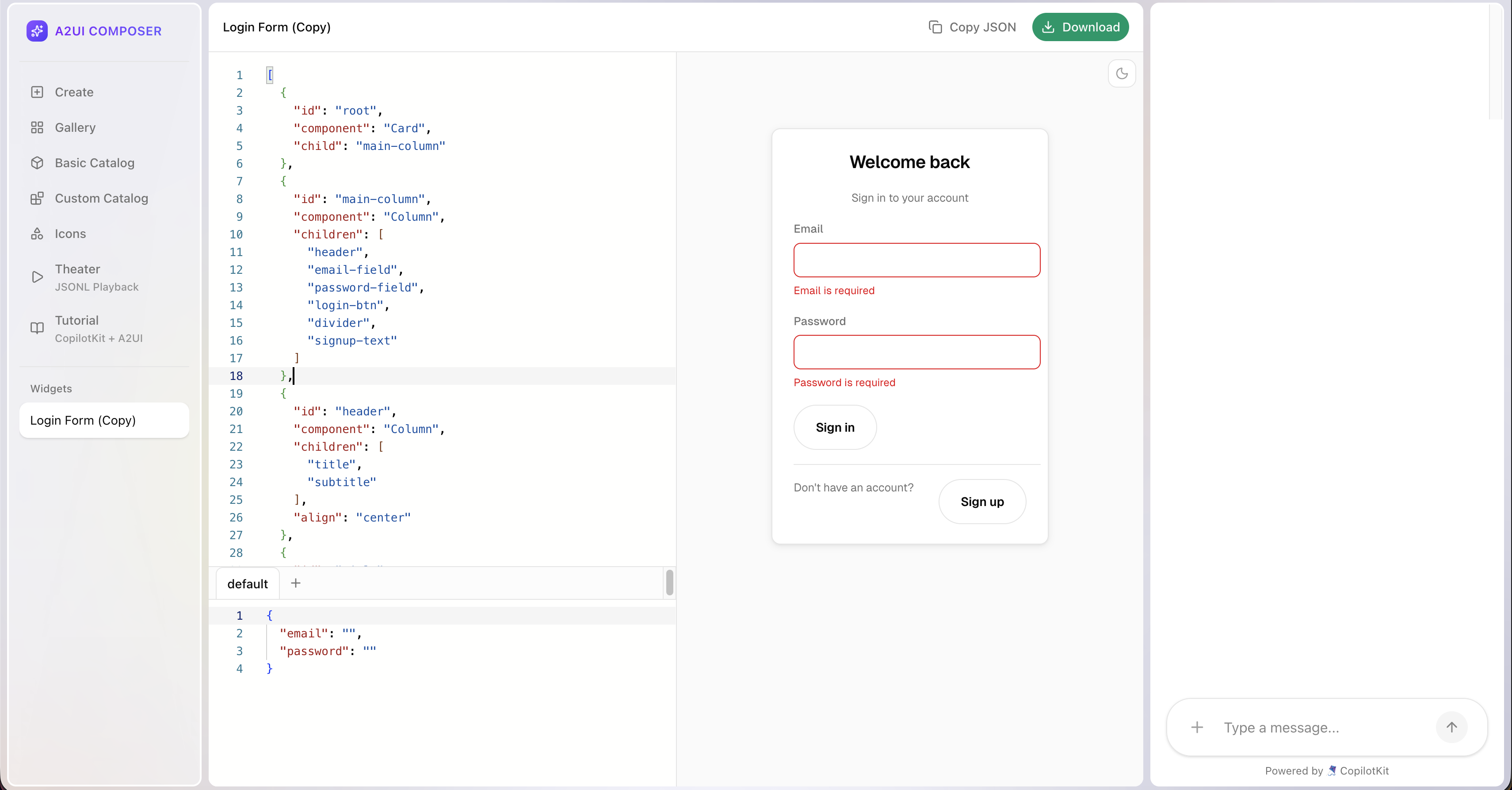
Task: Click the Copy JSON button
Action: click(x=972, y=27)
